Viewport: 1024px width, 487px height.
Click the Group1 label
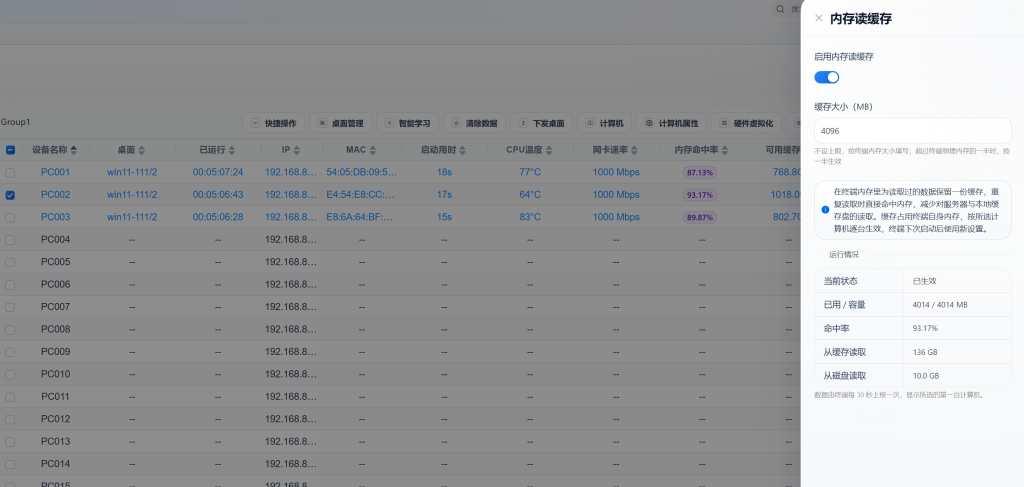click(x=15, y=122)
